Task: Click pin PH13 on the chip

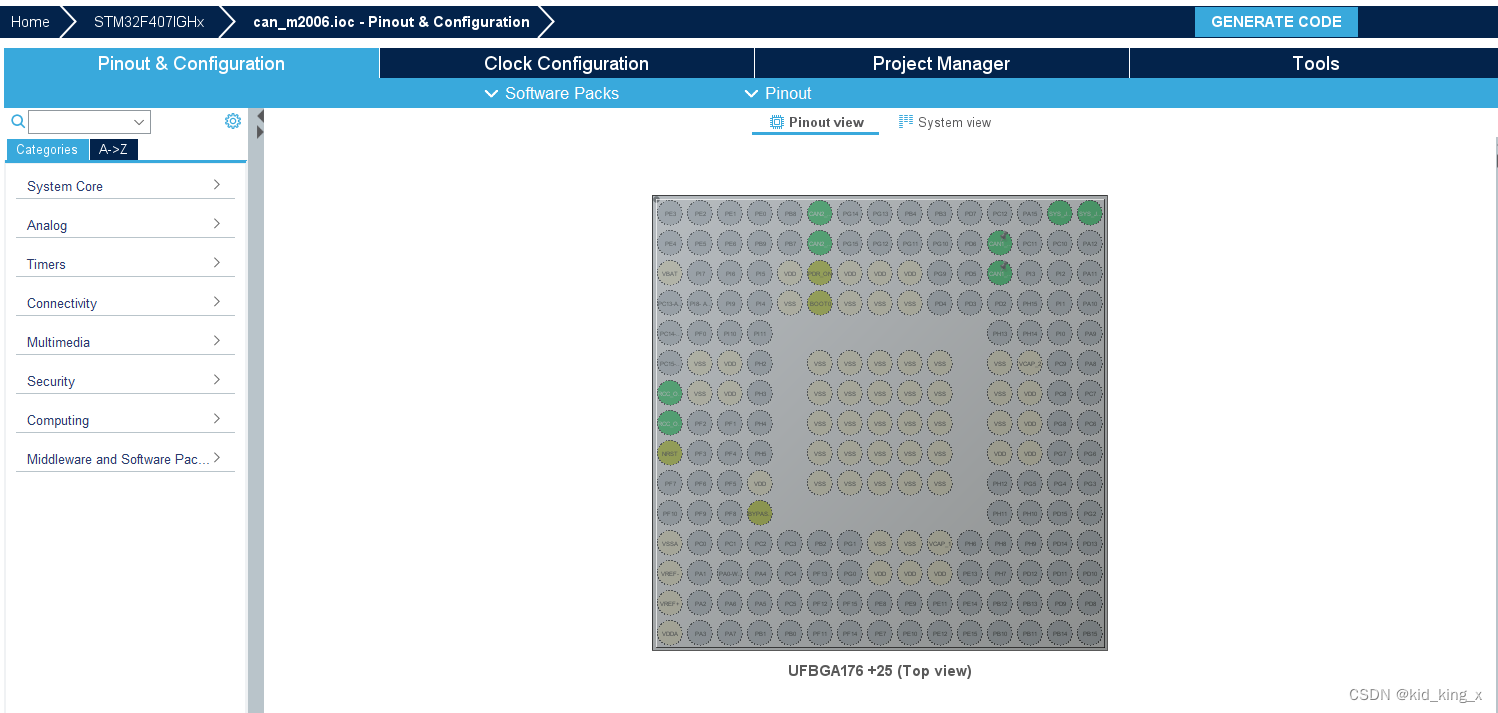Action: pyautogui.click(x=1000, y=333)
